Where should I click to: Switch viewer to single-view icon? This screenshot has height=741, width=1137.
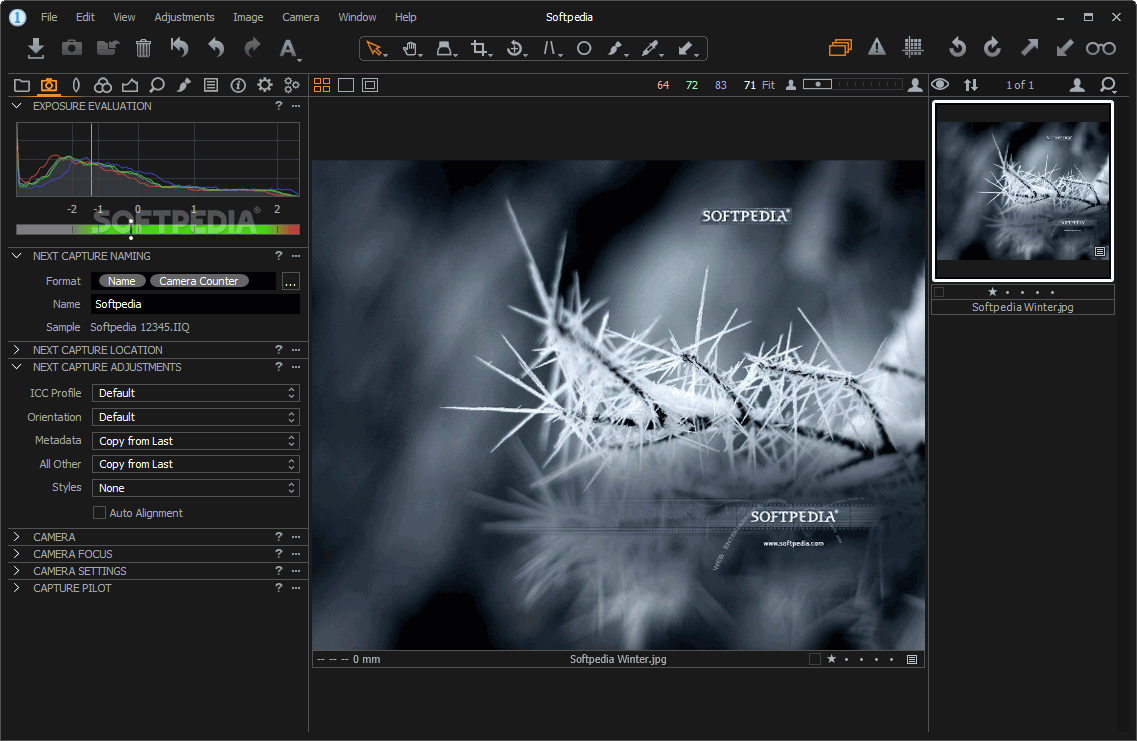click(346, 85)
